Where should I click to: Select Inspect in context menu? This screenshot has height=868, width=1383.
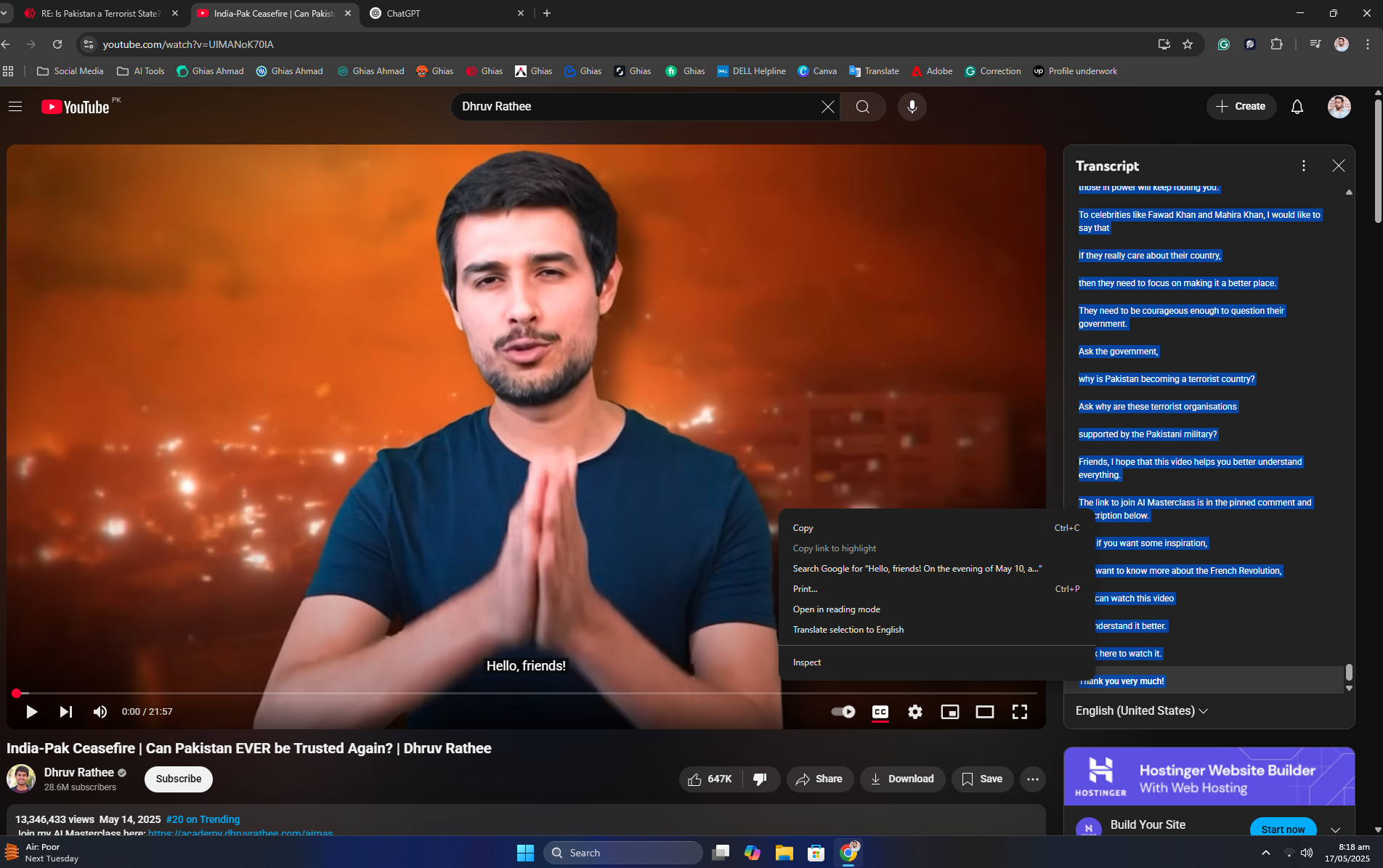936,662
